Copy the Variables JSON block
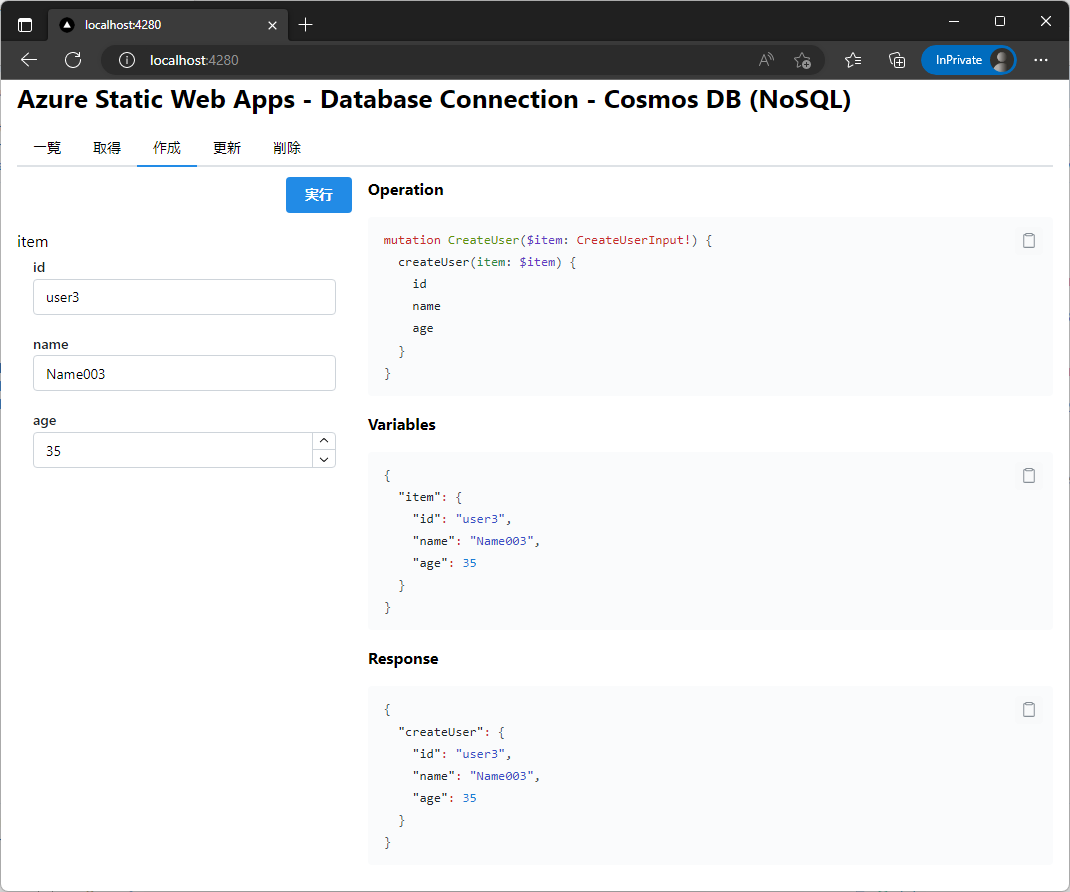The image size is (1070, 892). coord(1028,476)
